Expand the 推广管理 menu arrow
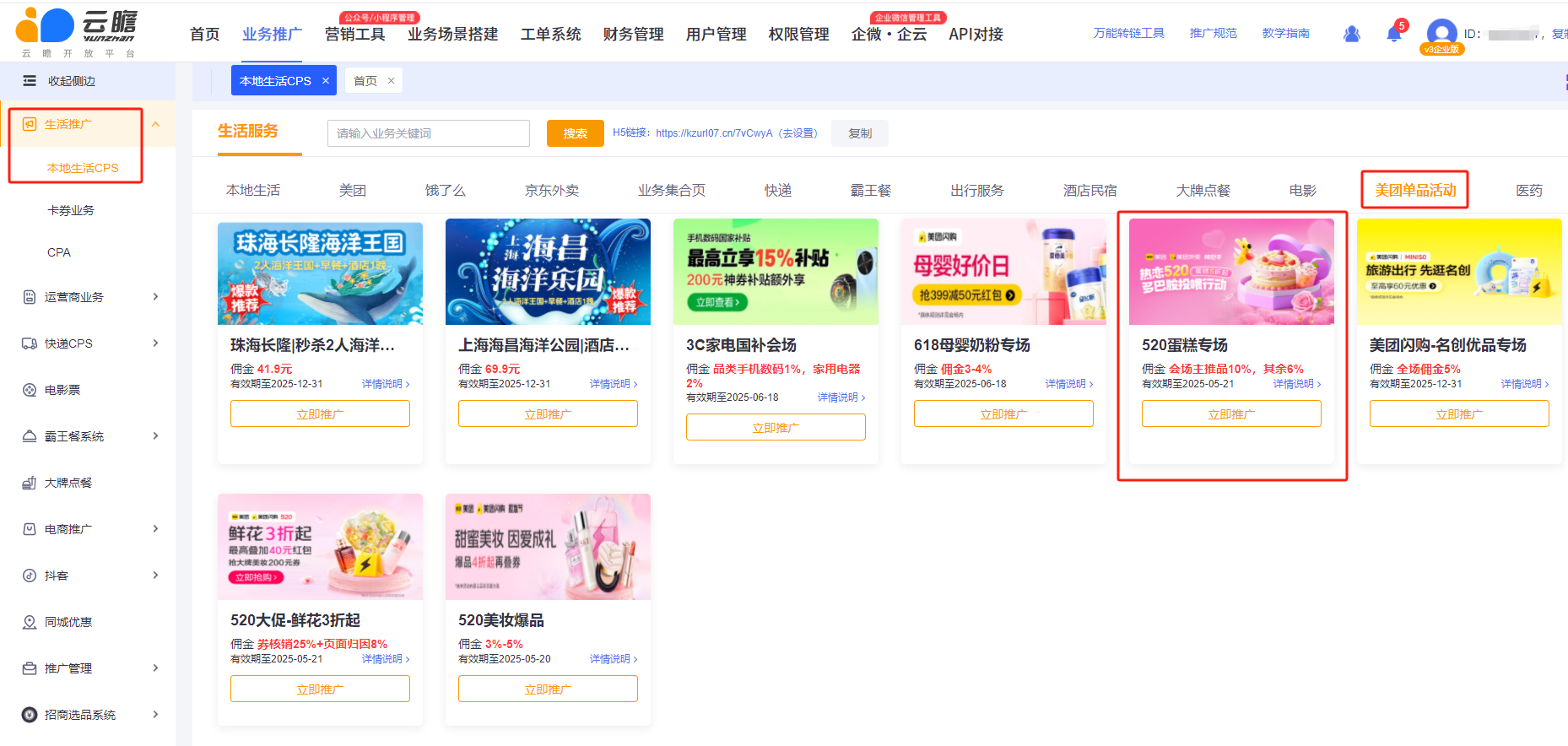Screen dimensions: 1568x746 coord(156,668)
